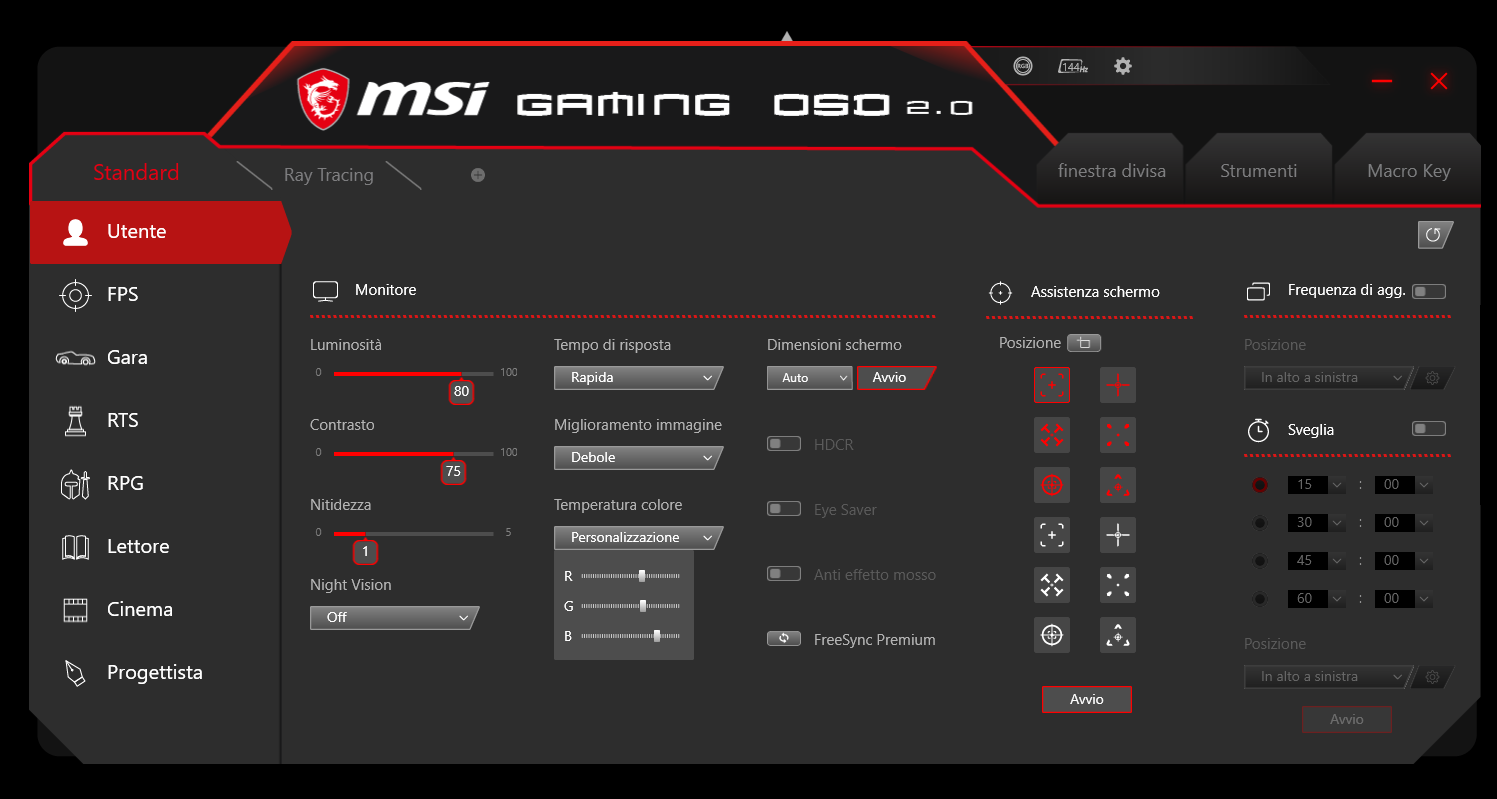This screenshot has height=799, width=1497.
Task: Click the Luminosità slider track
Action: pos(413,373)
